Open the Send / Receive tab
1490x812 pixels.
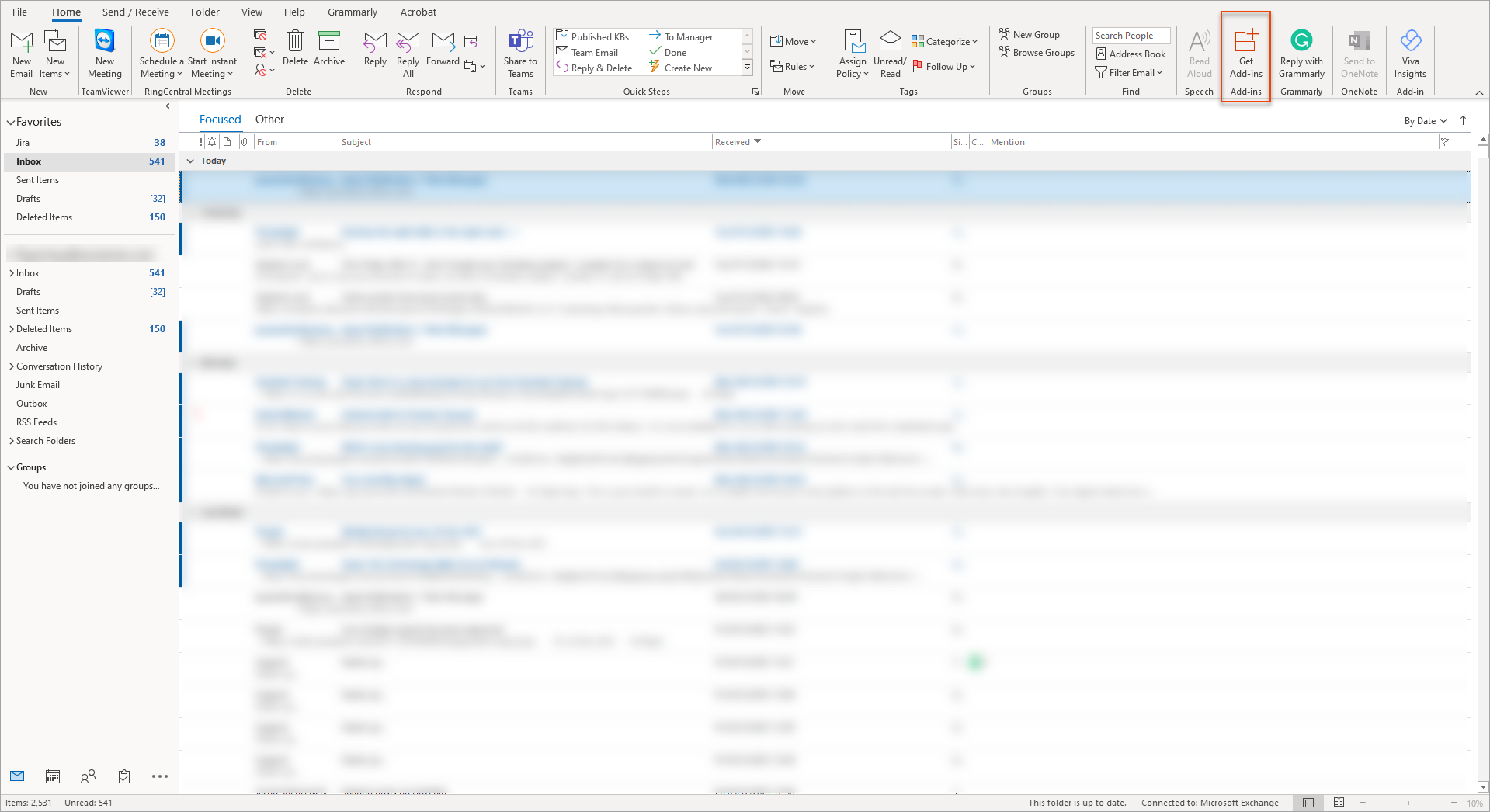coord(135,12)
